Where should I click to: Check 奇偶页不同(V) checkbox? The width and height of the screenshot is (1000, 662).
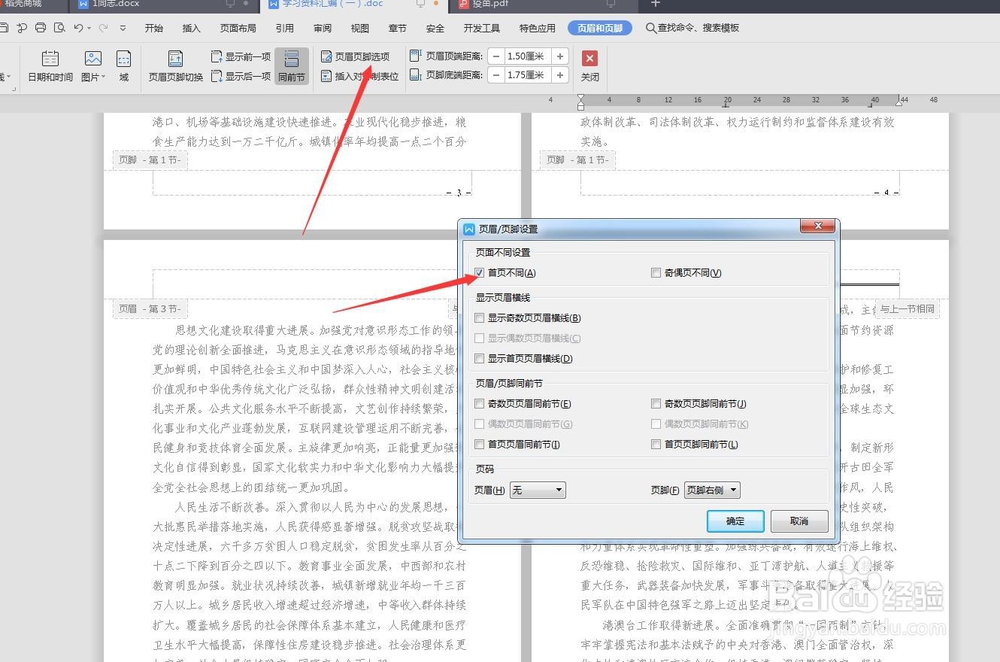point(656,273)
